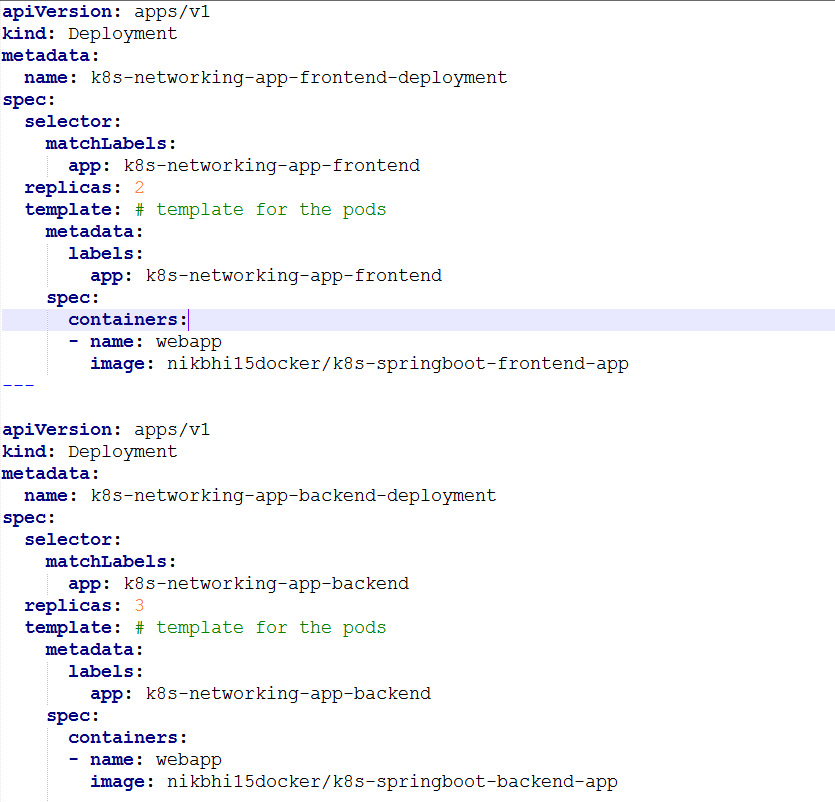
Task: Click the --- document separator
Action: point(18,385)
